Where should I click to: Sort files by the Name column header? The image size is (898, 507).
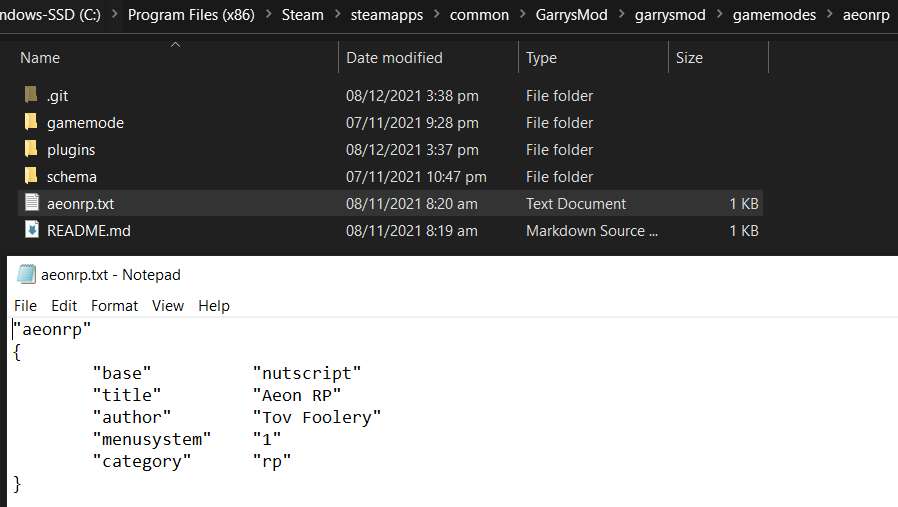click(x=40, y=58)
